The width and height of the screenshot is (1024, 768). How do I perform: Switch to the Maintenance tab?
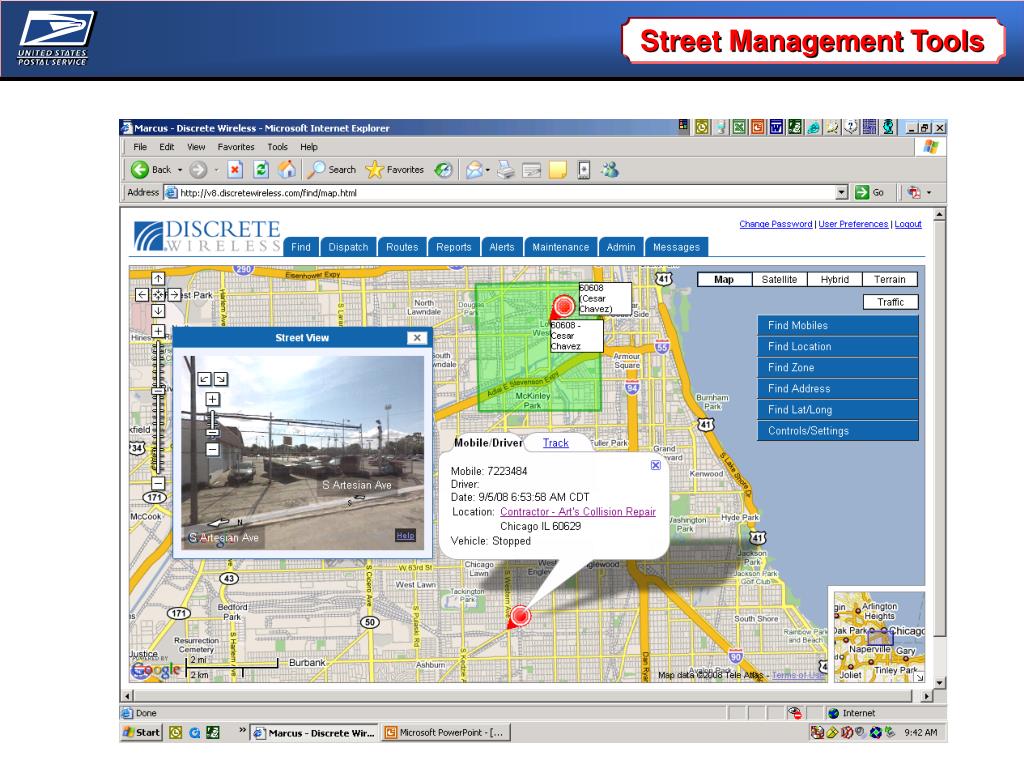(560, 247)
